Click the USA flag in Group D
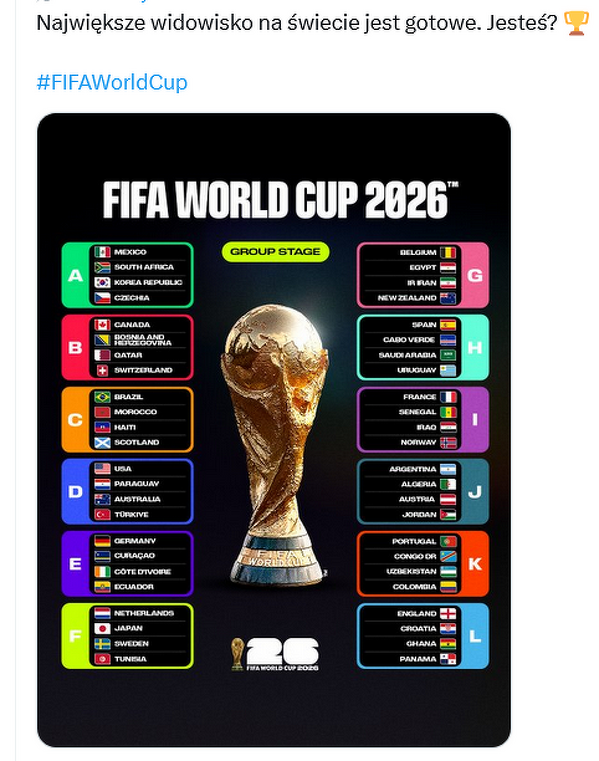 coord(102,468)
